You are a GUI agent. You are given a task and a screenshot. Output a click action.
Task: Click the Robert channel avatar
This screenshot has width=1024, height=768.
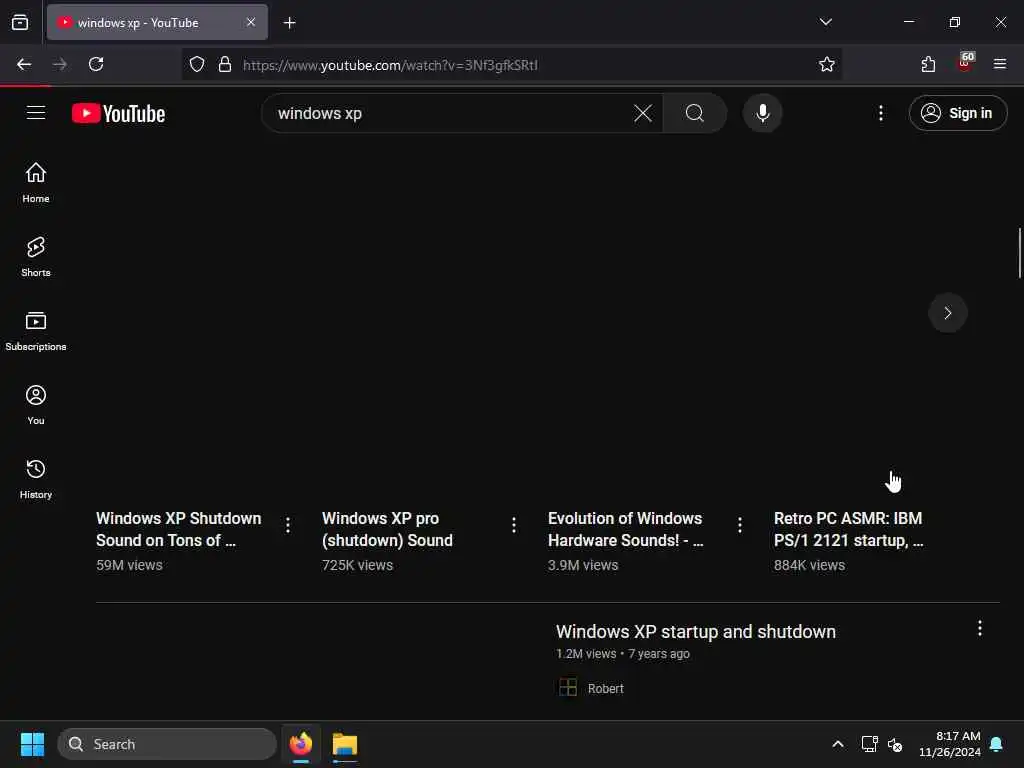[568, 687]
